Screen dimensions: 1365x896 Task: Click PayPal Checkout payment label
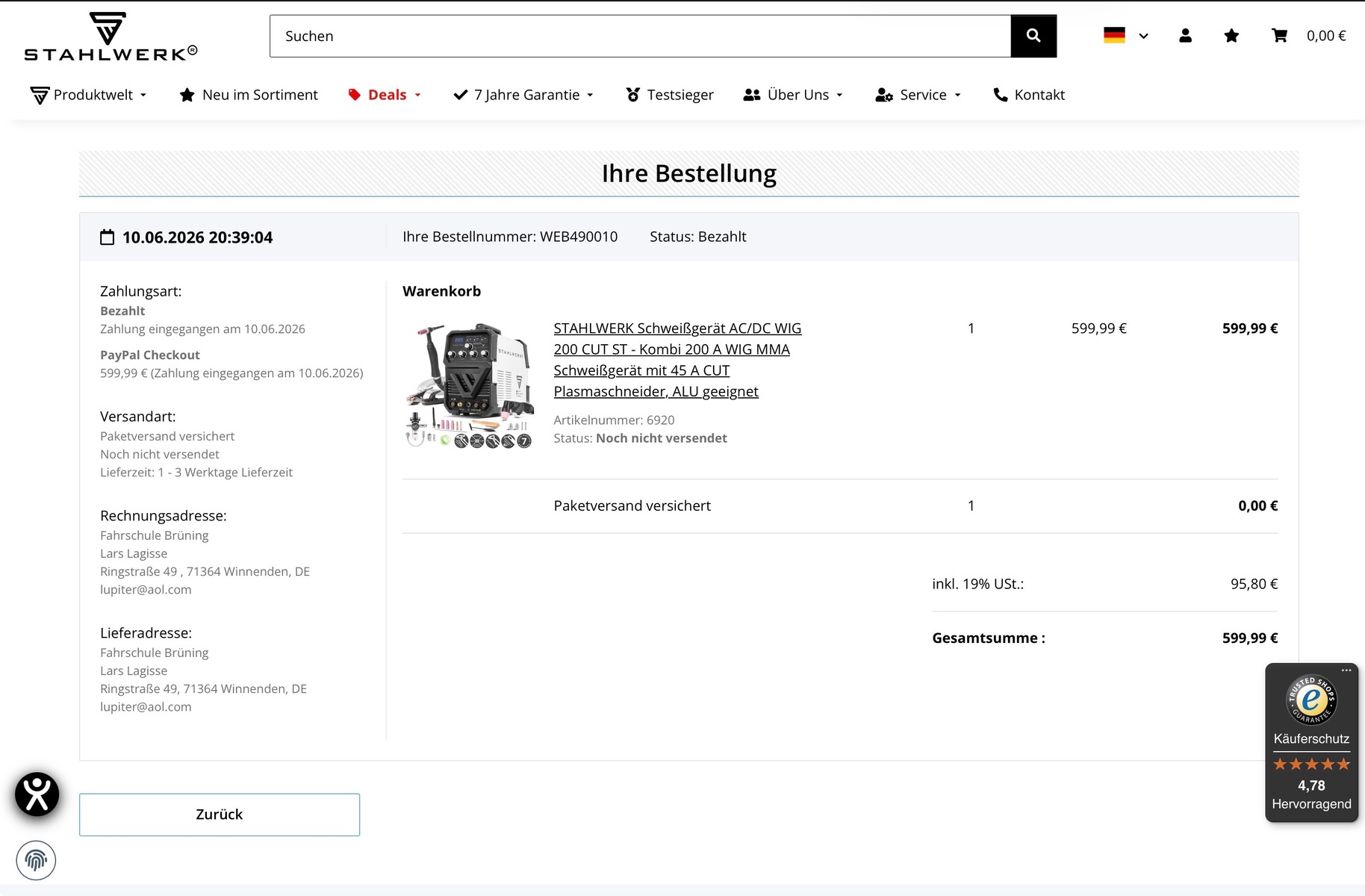pos(150,355)
